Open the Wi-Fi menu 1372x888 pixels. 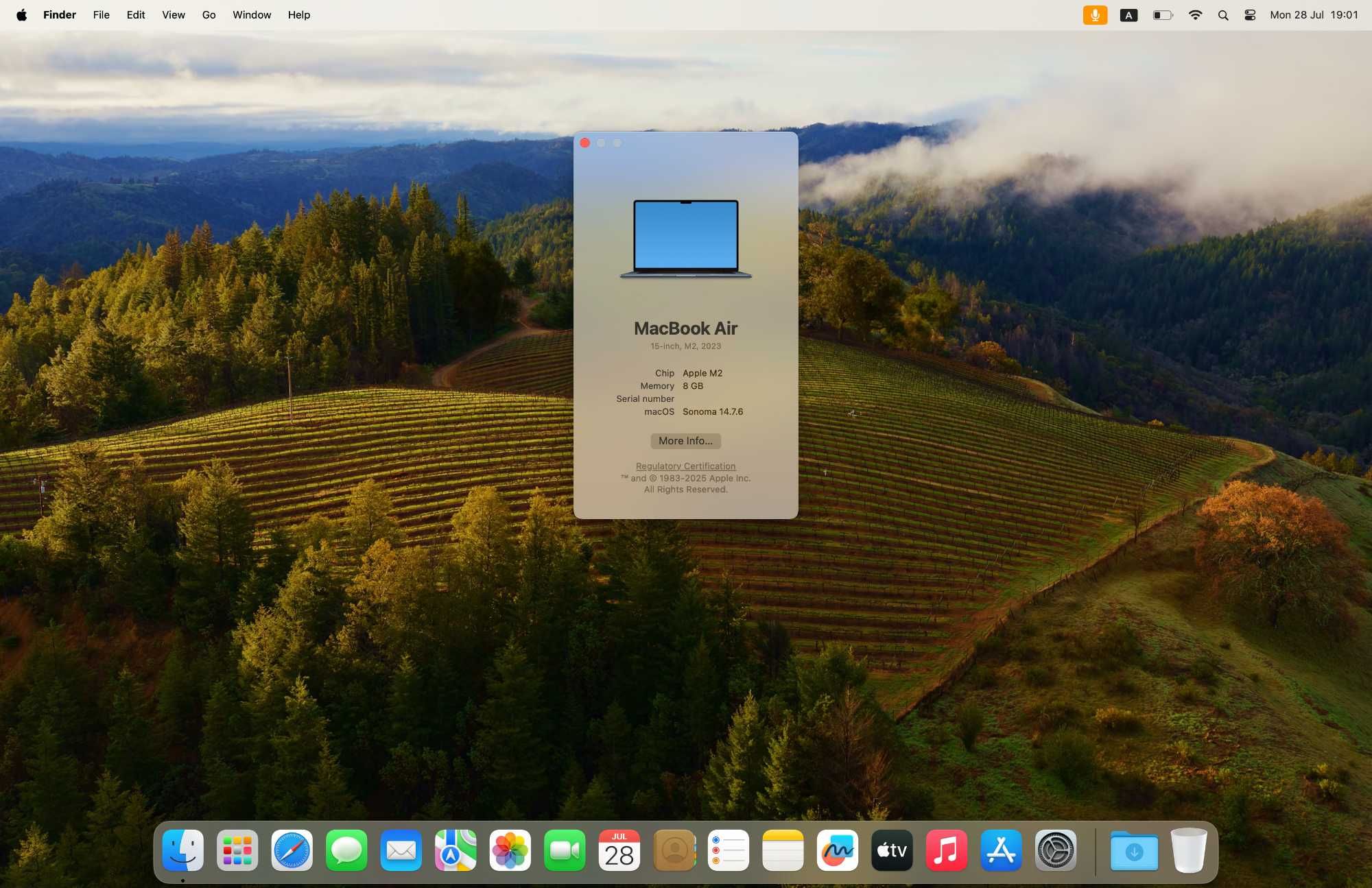(1195, 14)
